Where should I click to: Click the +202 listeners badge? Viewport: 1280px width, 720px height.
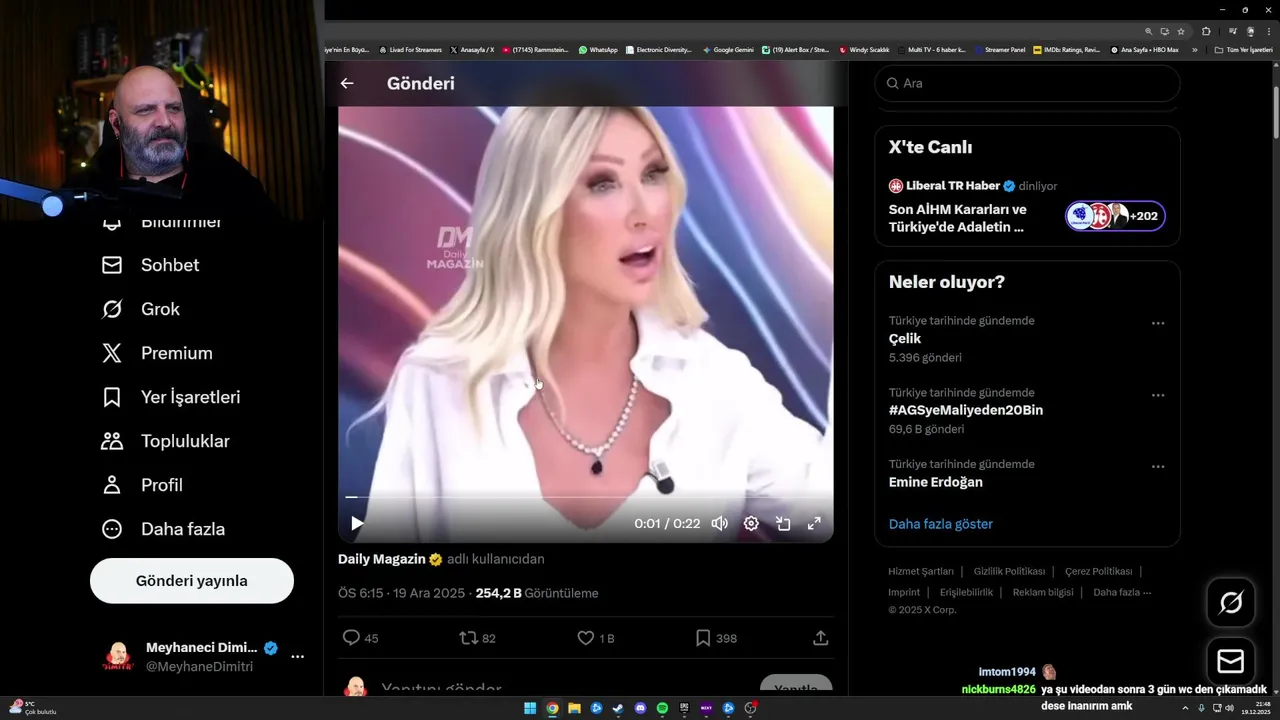1115,216
